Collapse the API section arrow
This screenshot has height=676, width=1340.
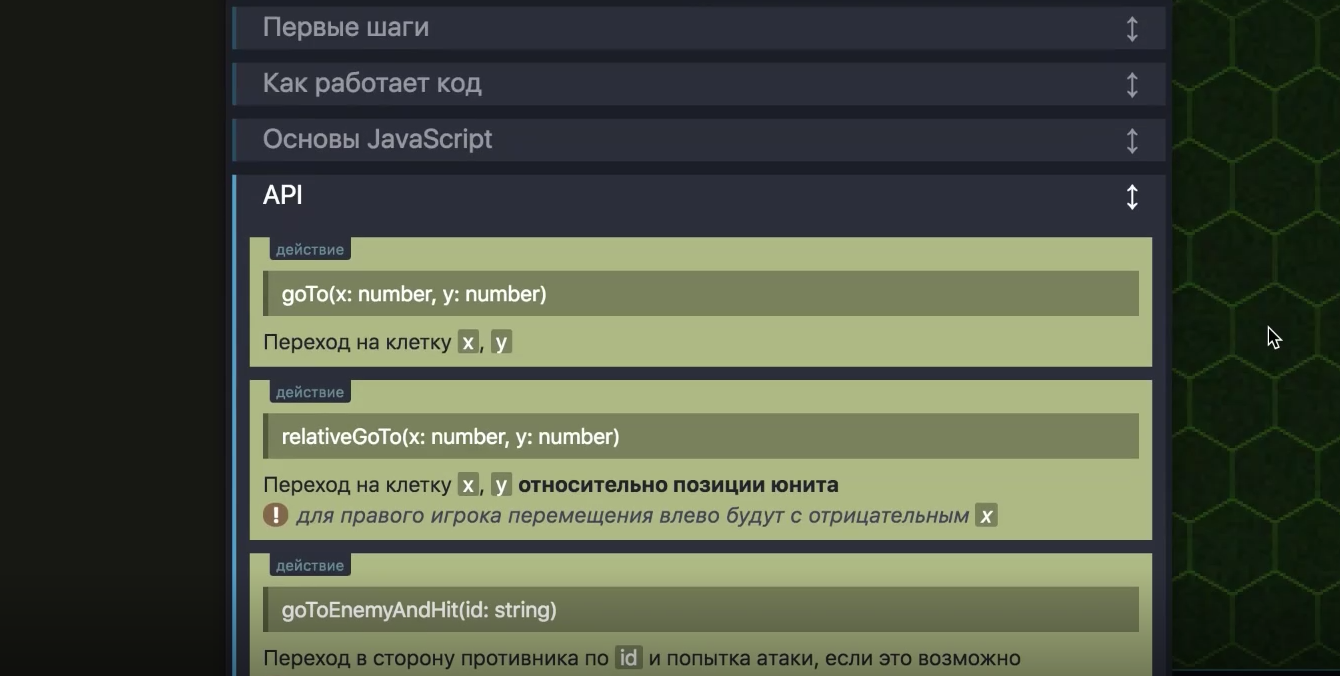[1132, 197]
